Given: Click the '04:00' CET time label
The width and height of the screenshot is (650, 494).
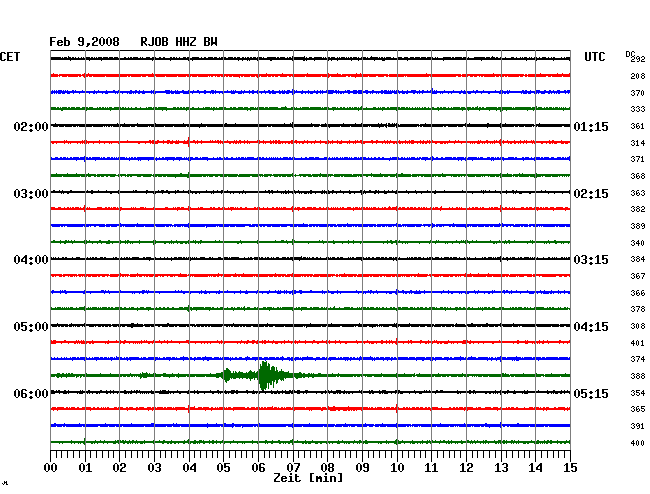Looking at the screenshot, I should (31, 260).
